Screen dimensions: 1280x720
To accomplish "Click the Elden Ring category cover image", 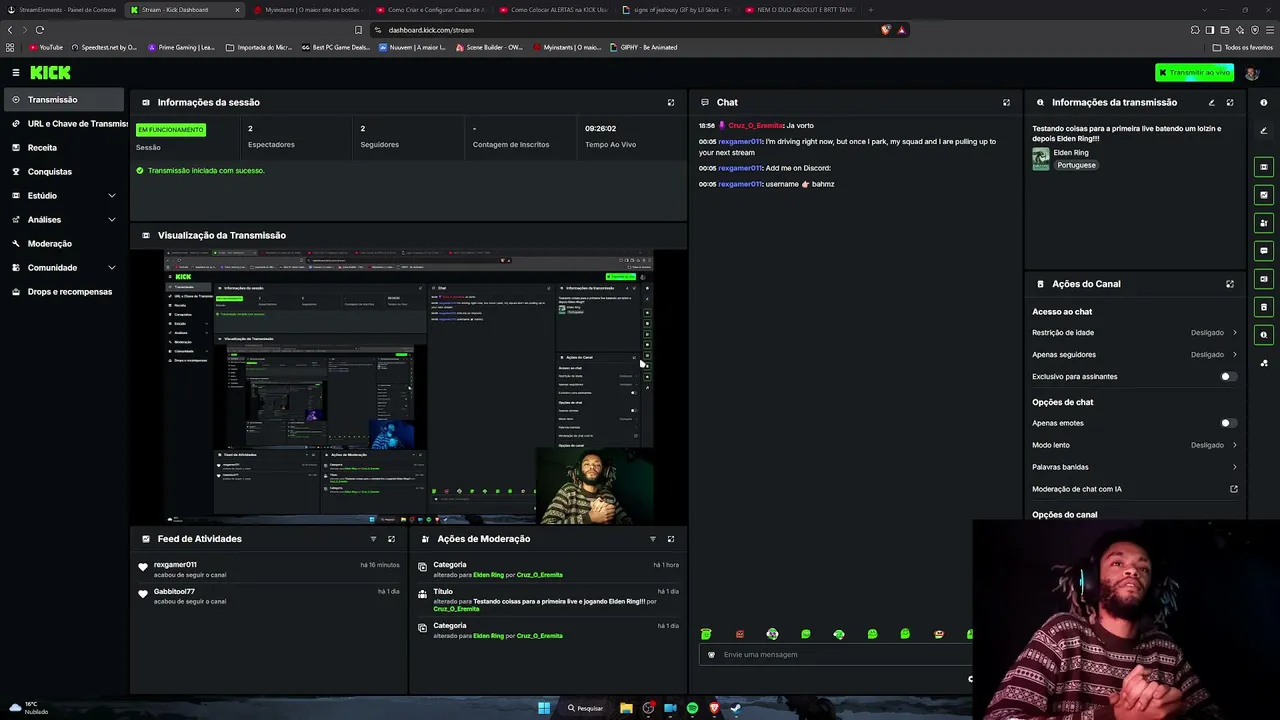I will (1041, 159).
